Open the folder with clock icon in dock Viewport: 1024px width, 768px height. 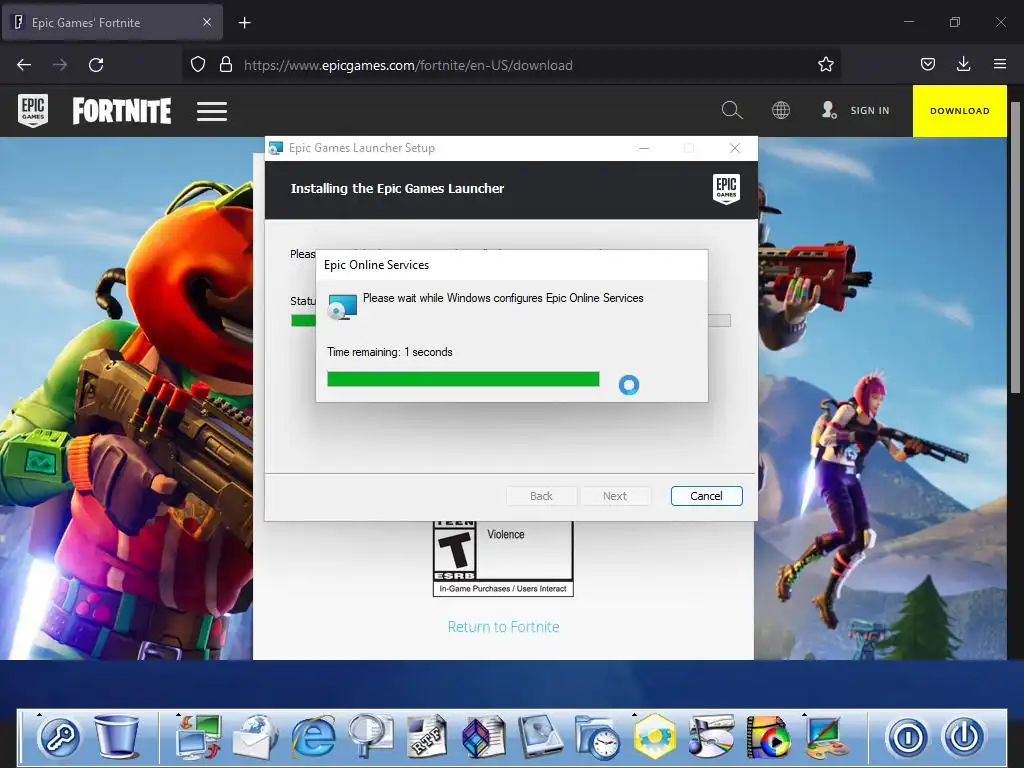pos(598,737)
